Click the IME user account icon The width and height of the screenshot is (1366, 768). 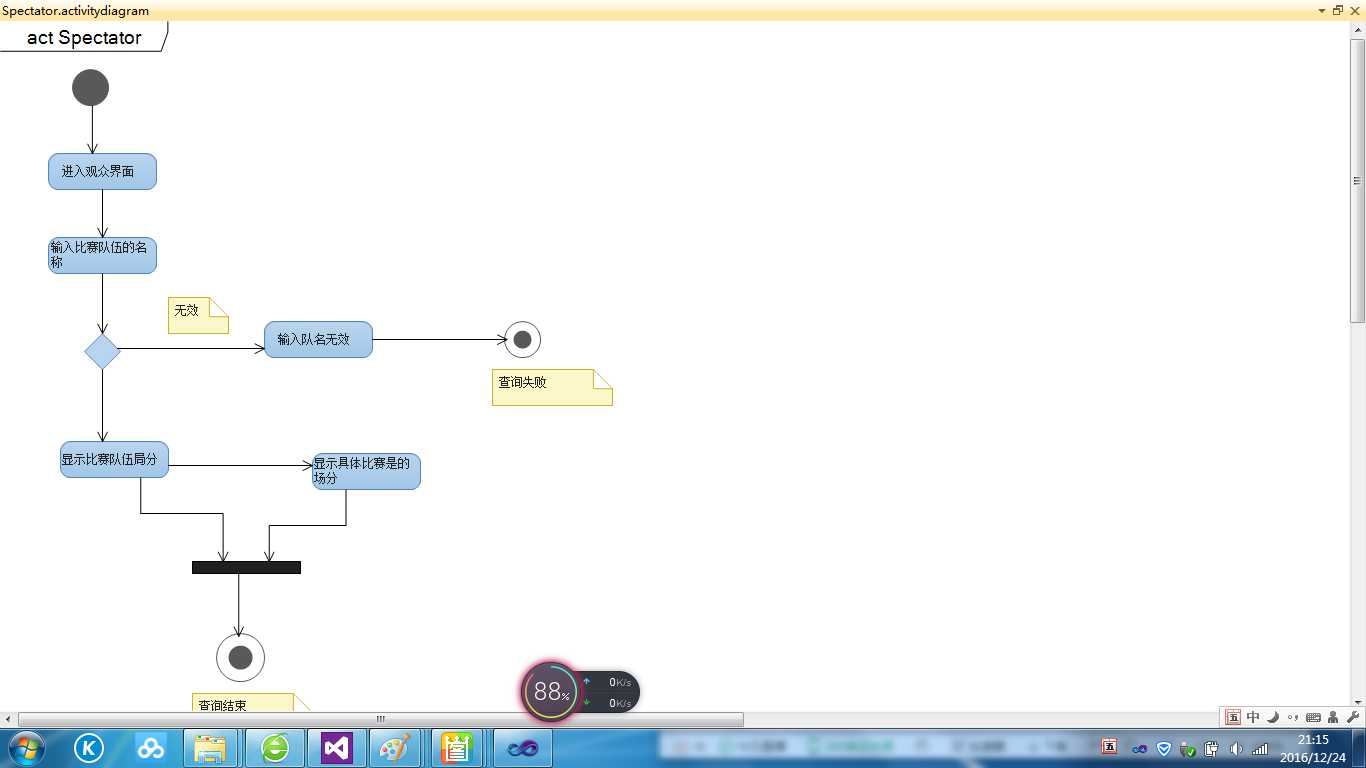coord(1333,717)
